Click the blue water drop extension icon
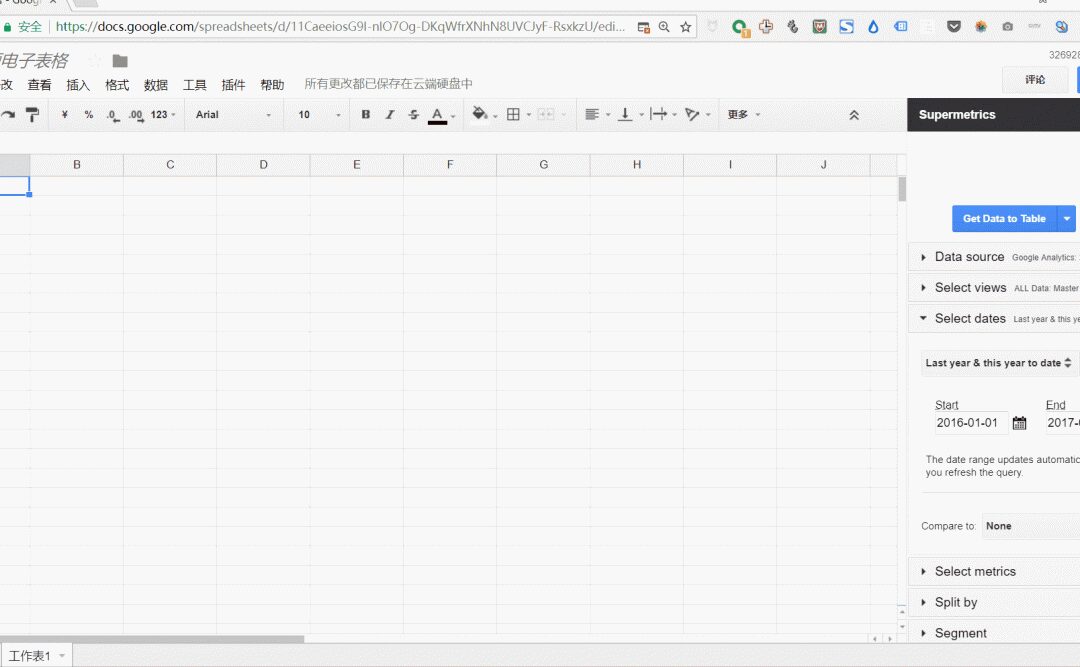This screenshot has height=667, width=1080. point(873,27)
